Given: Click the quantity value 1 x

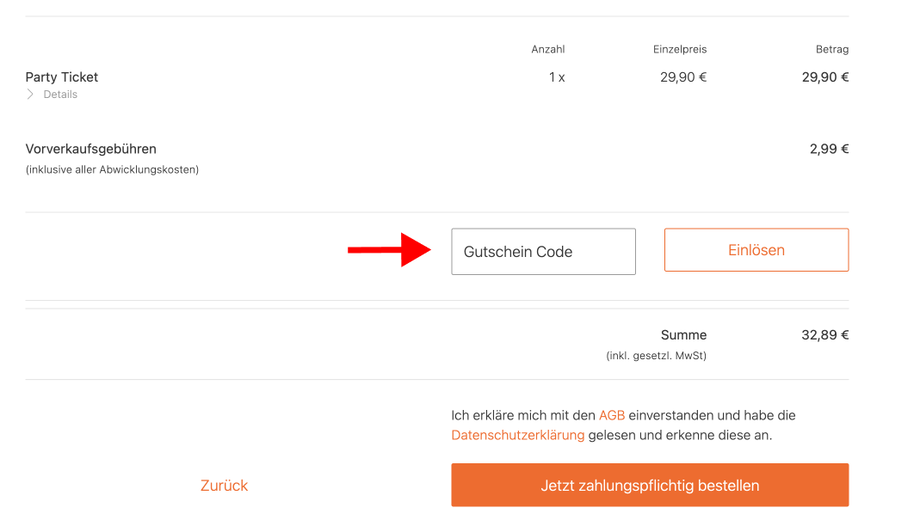Looking at the screenshot, I should click(557, 77).
